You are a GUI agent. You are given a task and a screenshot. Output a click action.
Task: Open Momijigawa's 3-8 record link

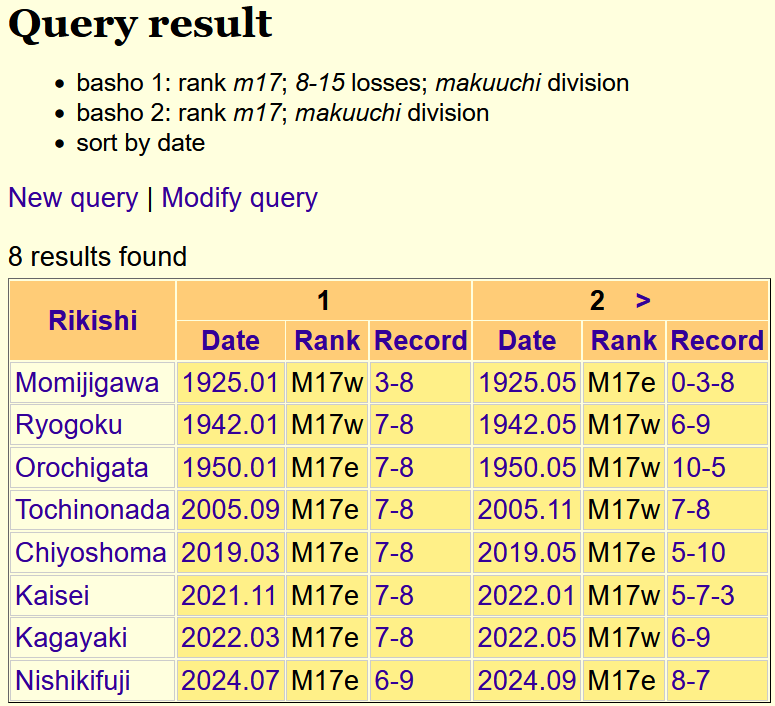[394, 383]
